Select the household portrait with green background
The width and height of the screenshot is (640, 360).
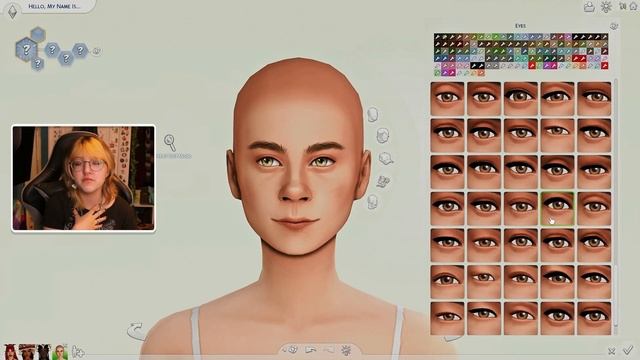click(60, 352)
